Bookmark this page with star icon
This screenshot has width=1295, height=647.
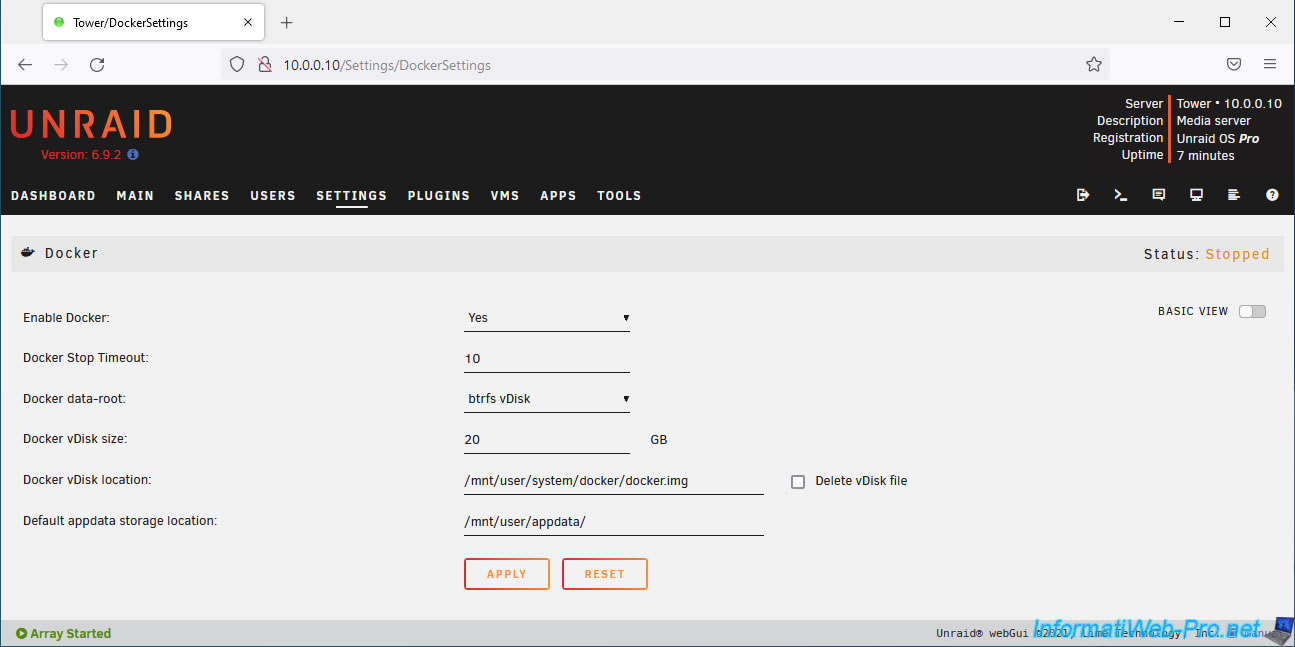tap(1094, 64)
